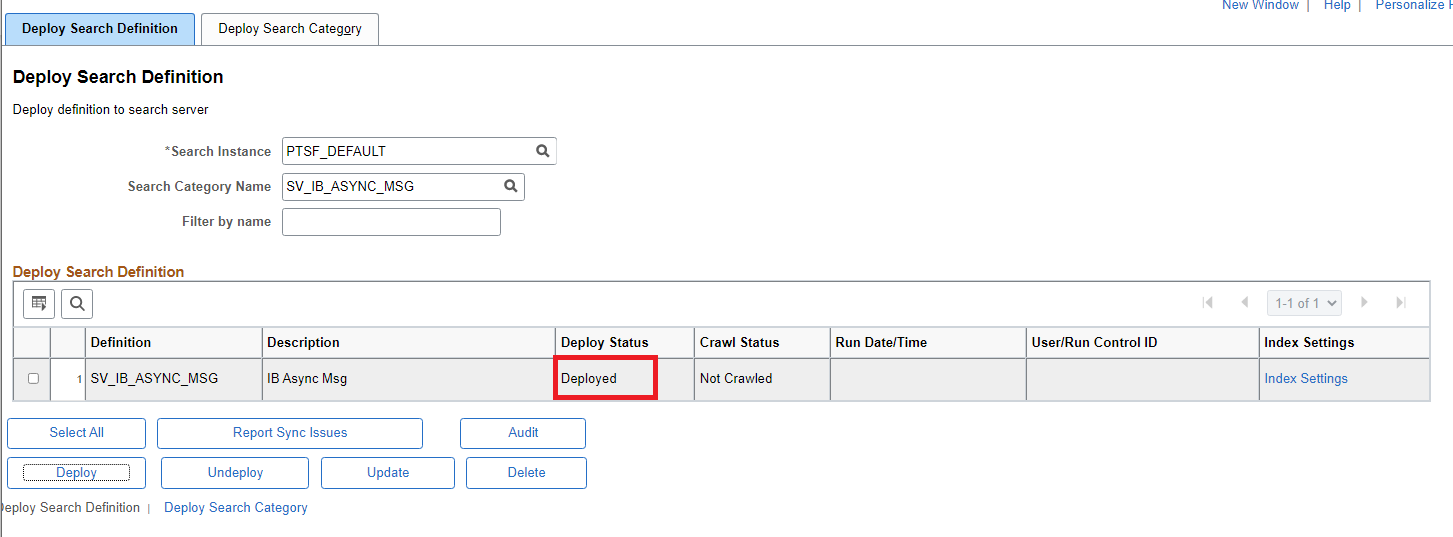Click the Audit button
This screenshot has height=537, width=1453.
point(523,433)
